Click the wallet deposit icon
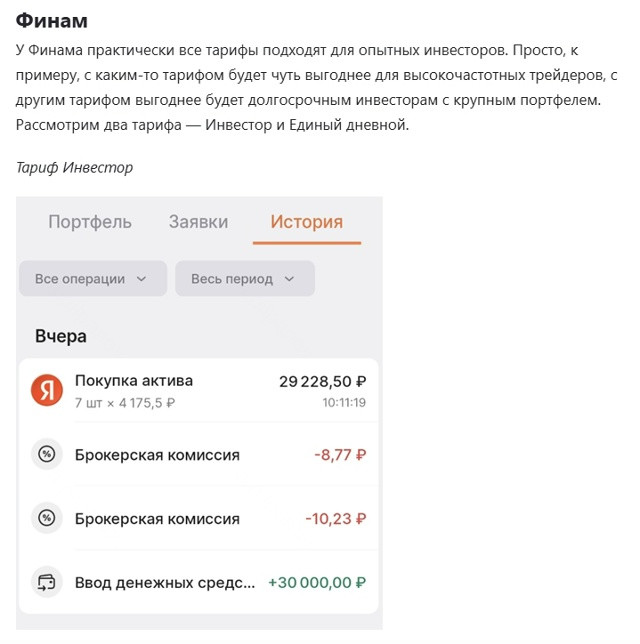 click(47, 582)
